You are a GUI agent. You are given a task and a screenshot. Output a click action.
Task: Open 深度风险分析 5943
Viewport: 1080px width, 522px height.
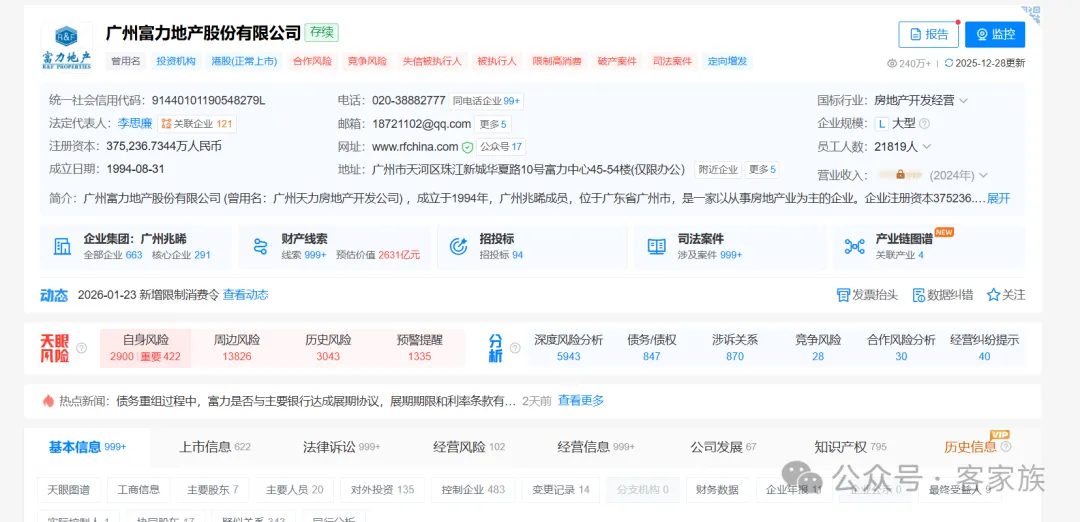(x=568, y=348)
